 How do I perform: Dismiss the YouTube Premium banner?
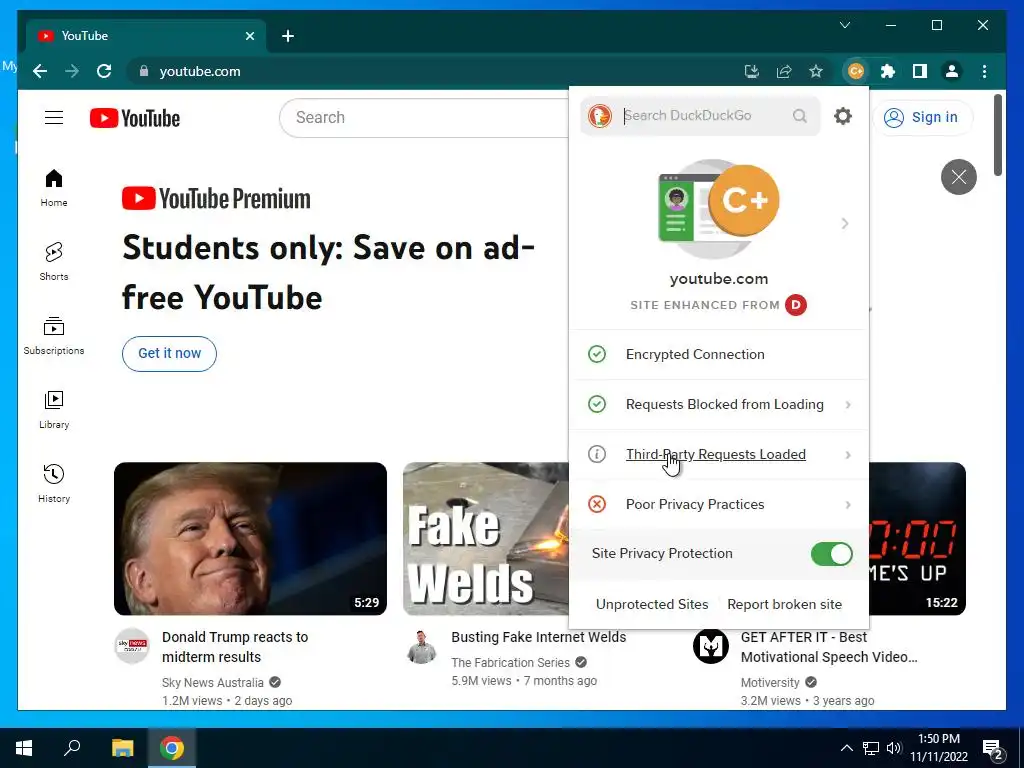click(959, 177)
